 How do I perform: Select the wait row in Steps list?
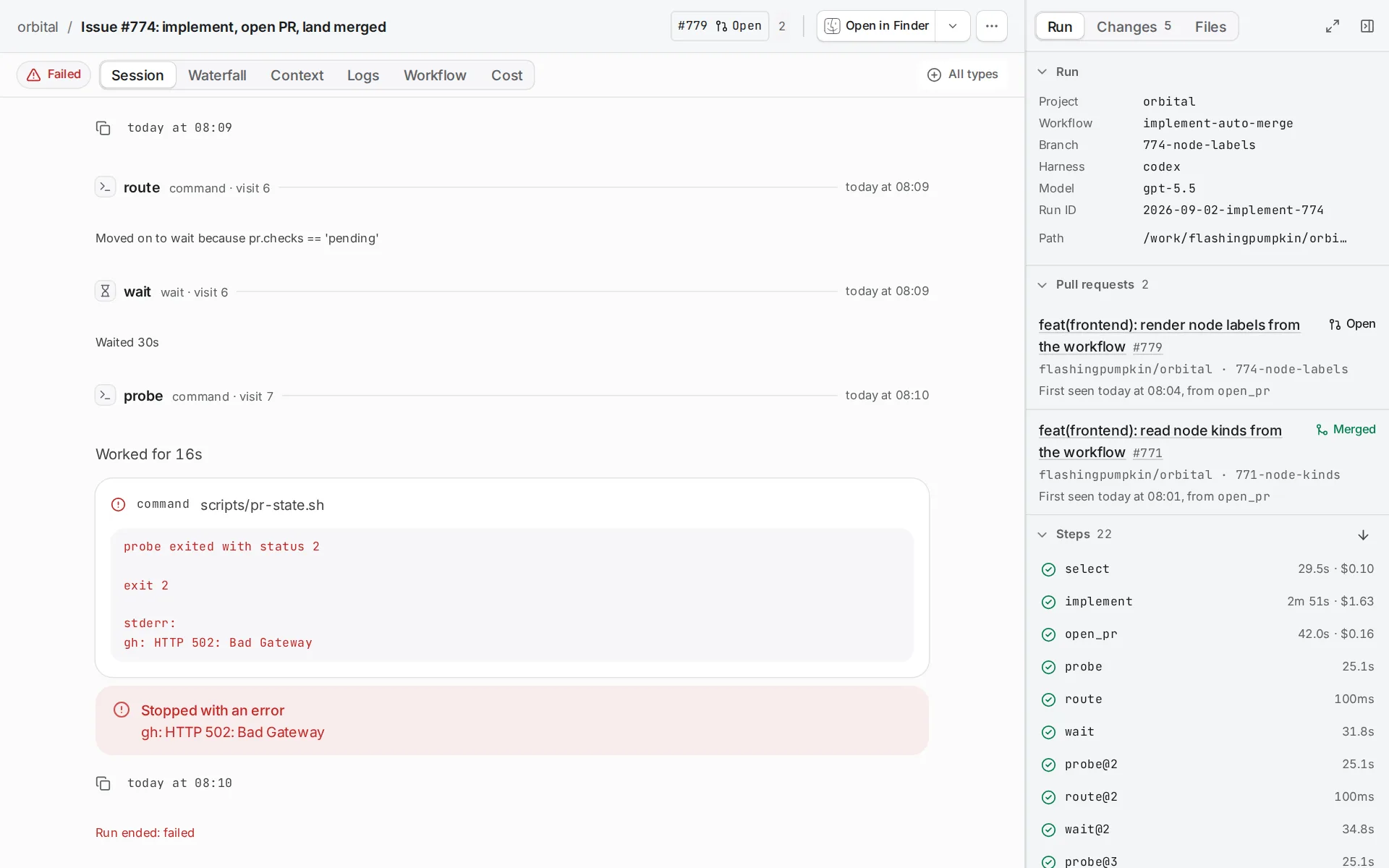1207,732
